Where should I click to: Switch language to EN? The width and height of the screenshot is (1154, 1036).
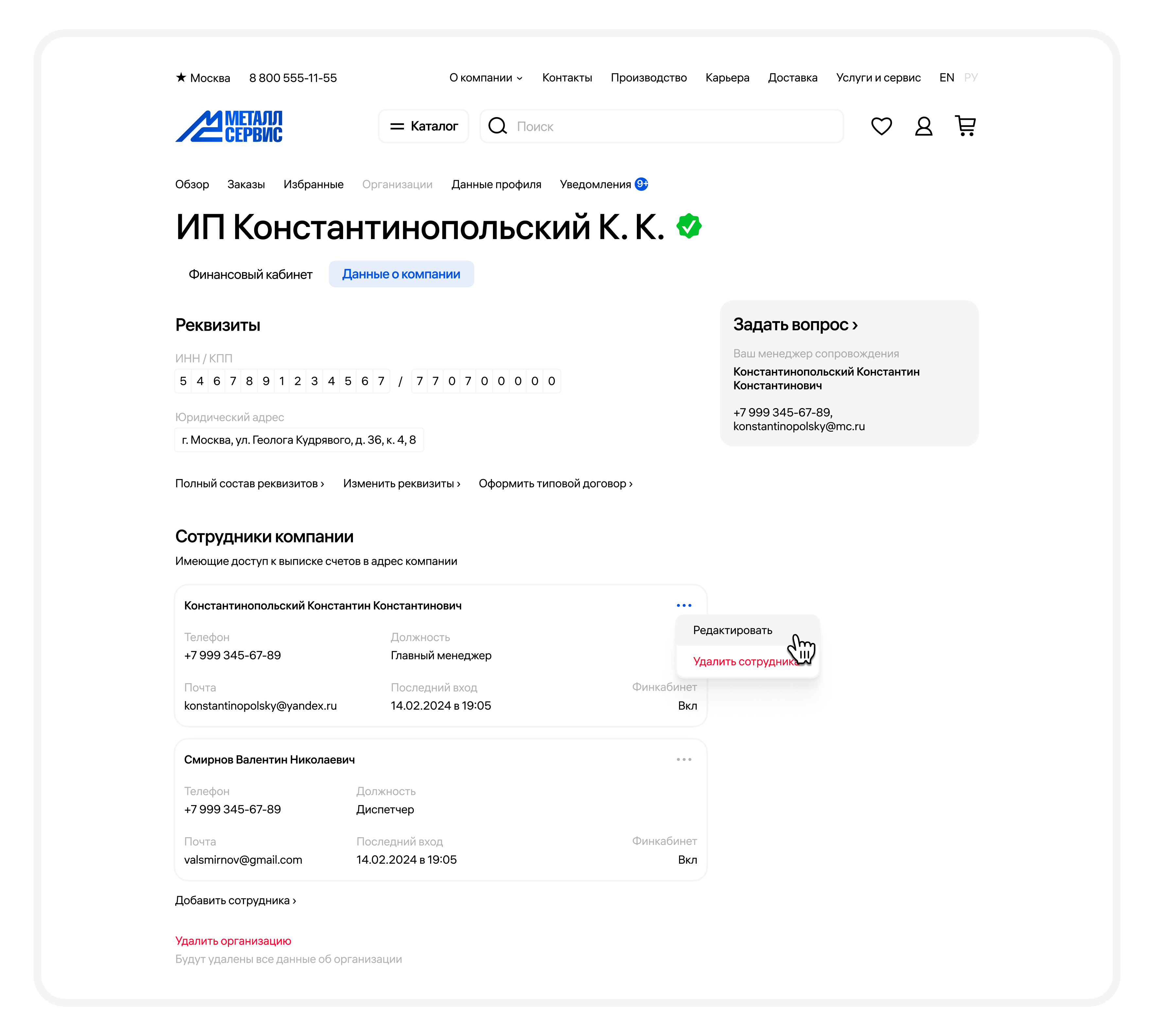pyautogui.click(x=946, y=78)
